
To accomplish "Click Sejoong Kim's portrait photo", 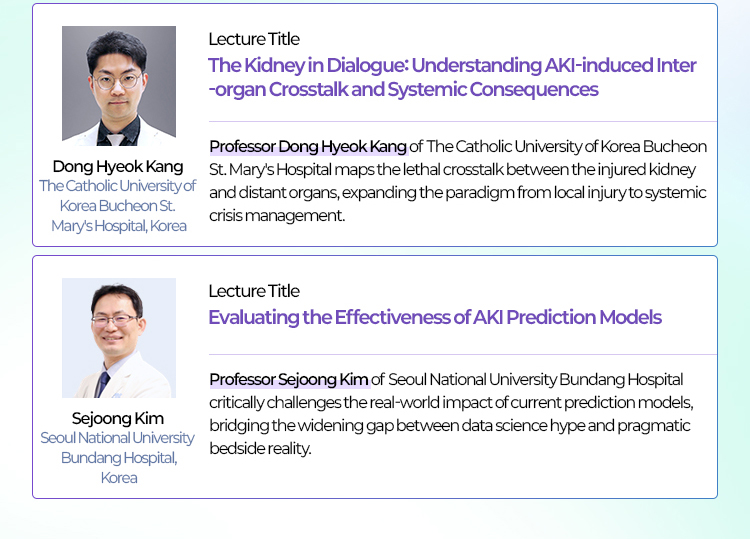I will (119, 338).
